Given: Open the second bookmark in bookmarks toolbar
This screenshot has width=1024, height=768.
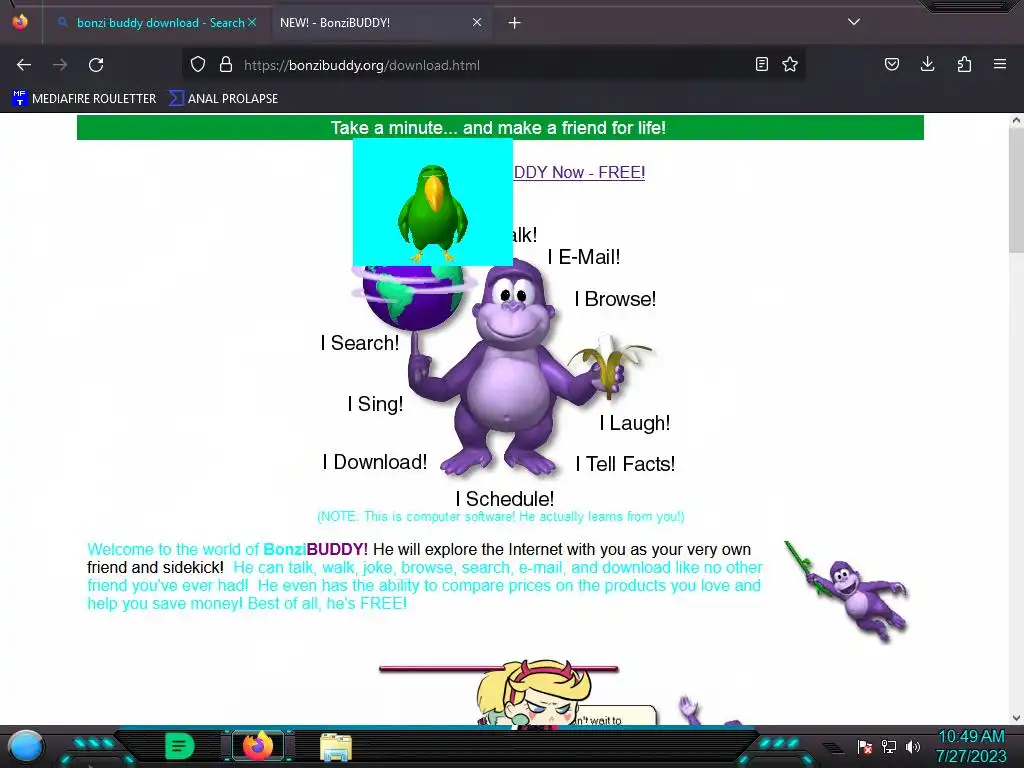Looking at the screenshot, I should 224,99.
